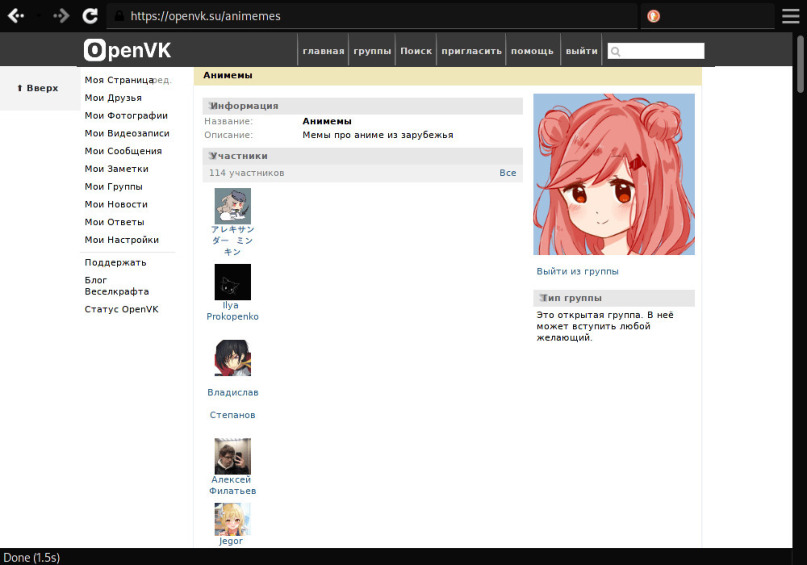Click the Вверх button
The height and width of the screenshot is (565, 807).
38,88
